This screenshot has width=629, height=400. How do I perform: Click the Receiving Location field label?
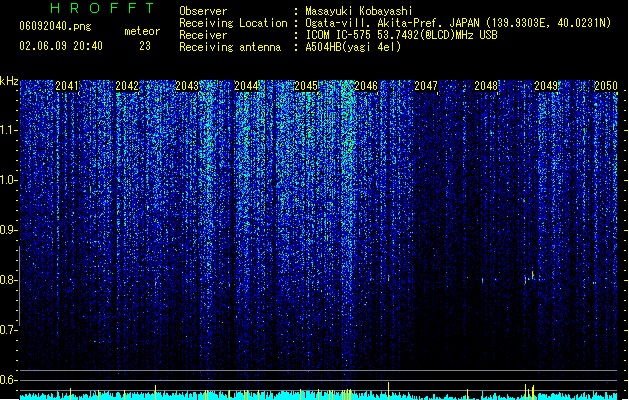233,23
